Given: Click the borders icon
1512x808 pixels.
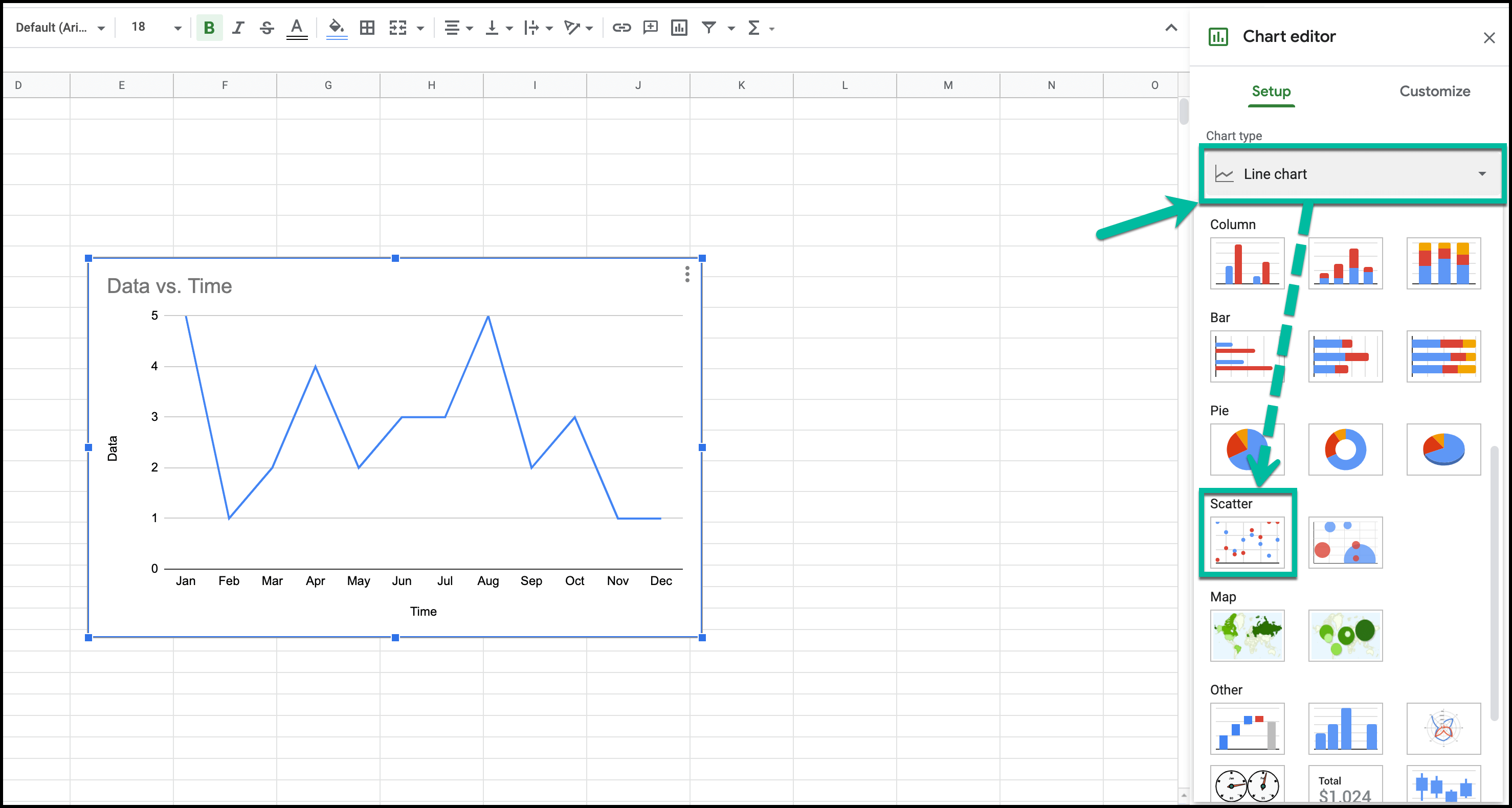Looking at the screenshot, I should tap(367, 28).
